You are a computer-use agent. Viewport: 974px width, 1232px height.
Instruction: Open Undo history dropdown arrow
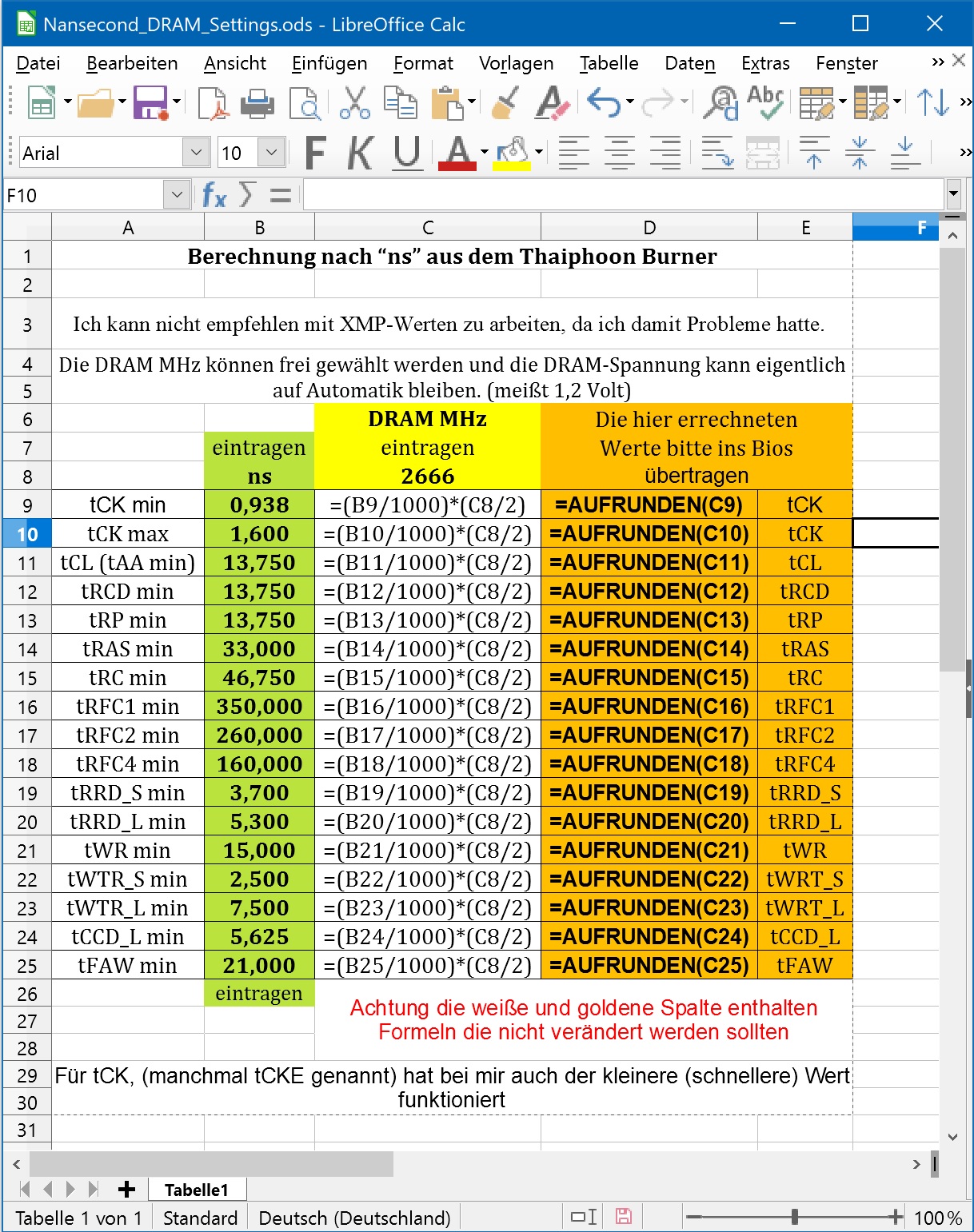[x=630, y=102]
